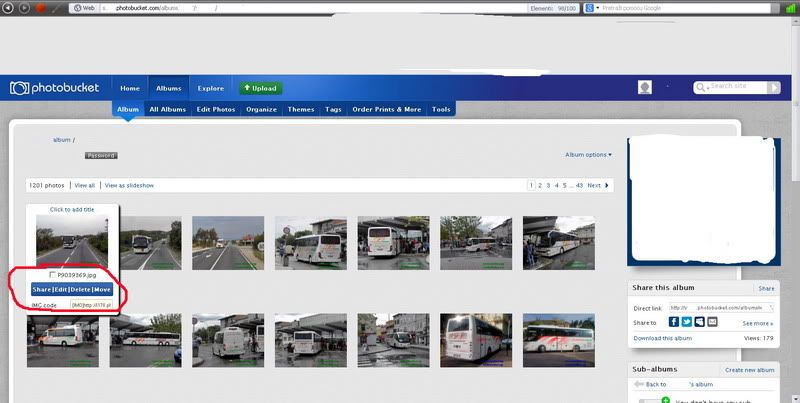Click the user avatar icon in header

(x=644, y=87)
